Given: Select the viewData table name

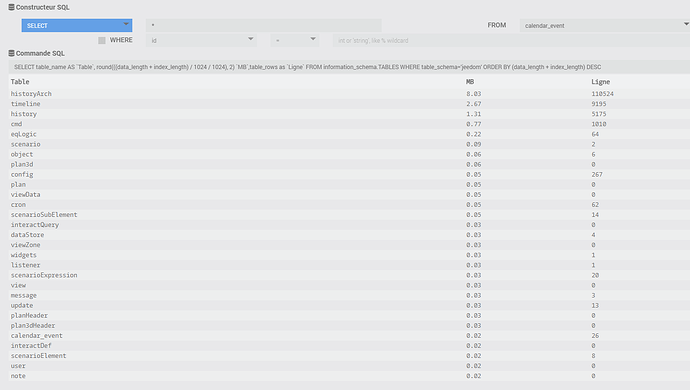Looking at the screenshot, I should [x=26, y=195].
